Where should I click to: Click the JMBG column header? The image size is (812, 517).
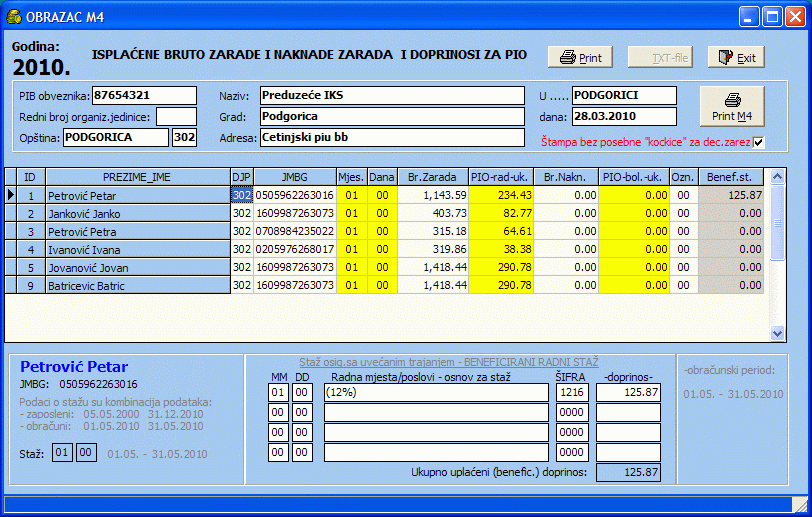coord(295,177)
